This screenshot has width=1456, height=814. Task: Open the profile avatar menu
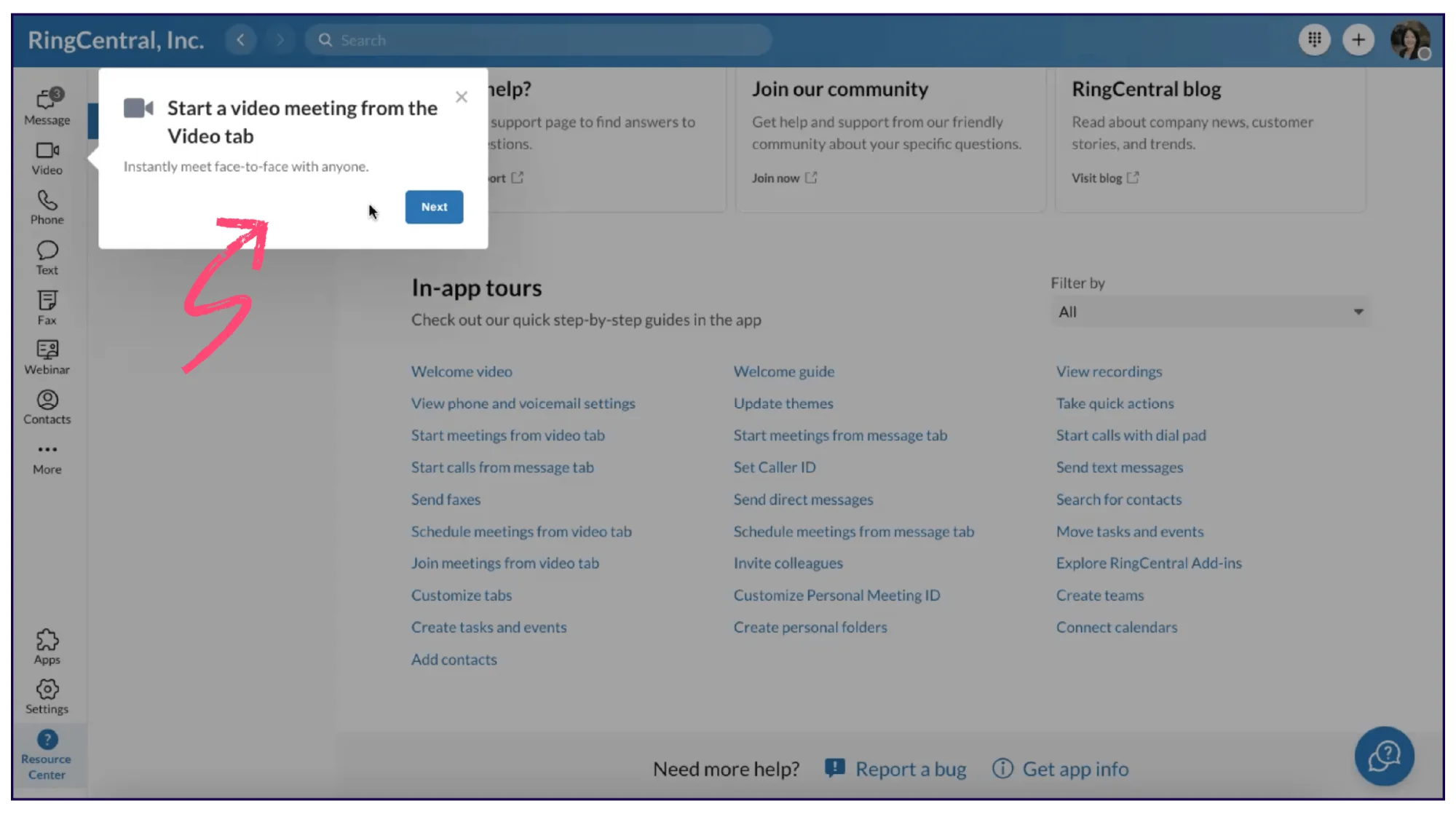point(1409,40)
